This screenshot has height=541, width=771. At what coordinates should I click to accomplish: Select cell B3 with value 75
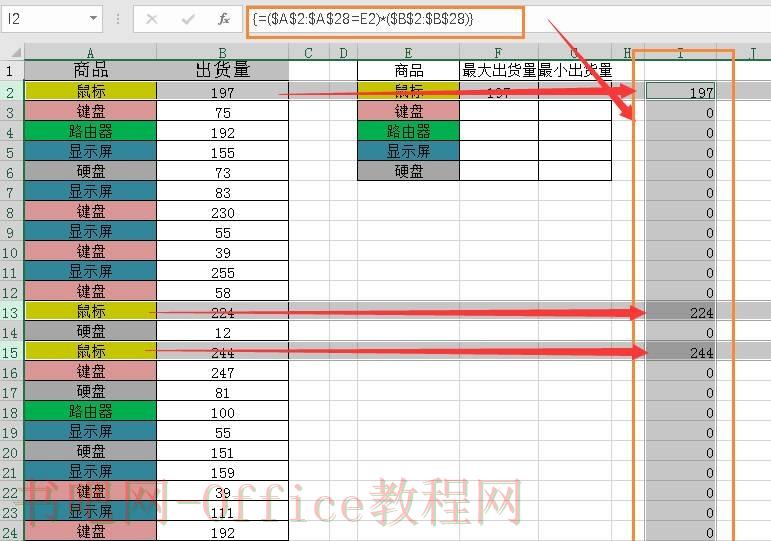pos(222,112)
